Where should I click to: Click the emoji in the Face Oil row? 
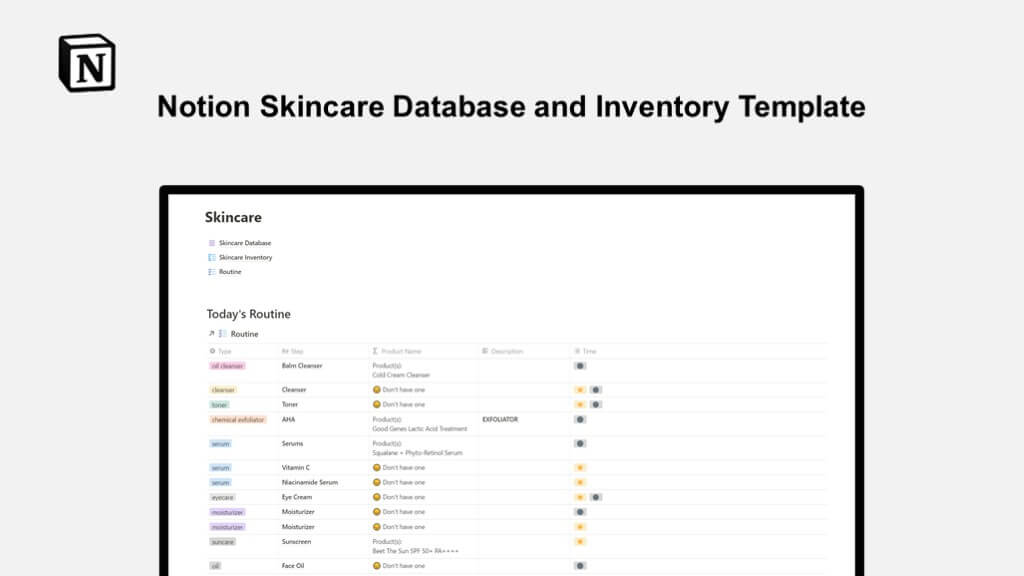(x=376, y=566)
